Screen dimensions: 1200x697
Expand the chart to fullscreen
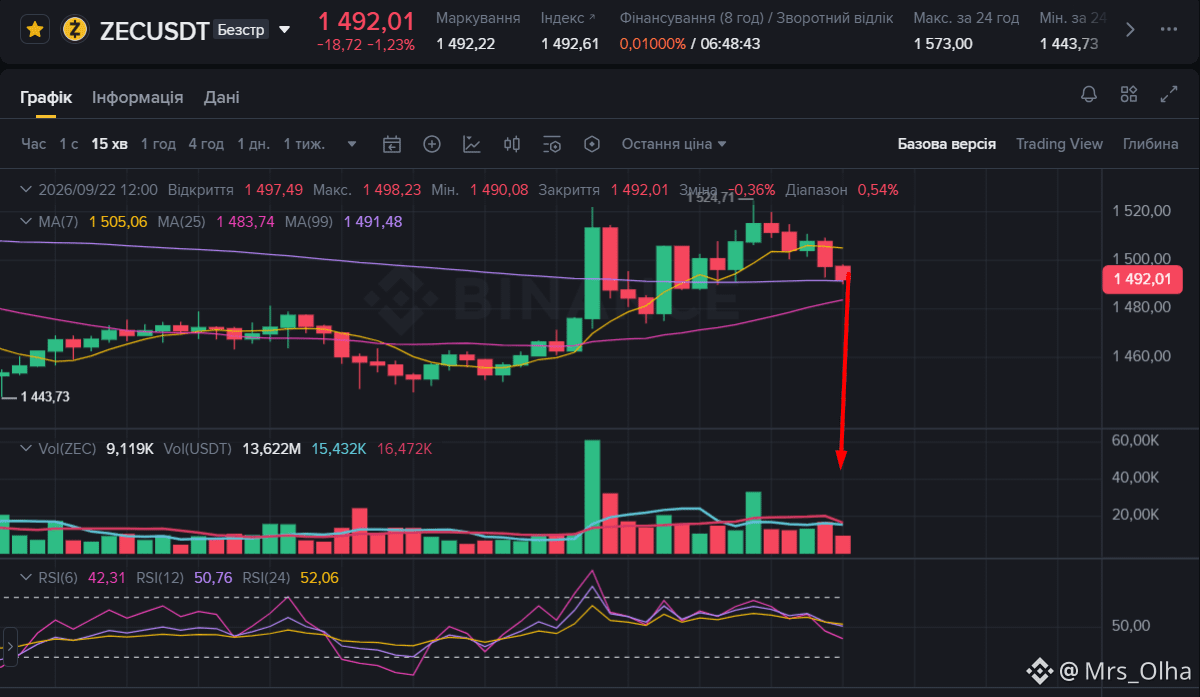[x=1168, y=95]
